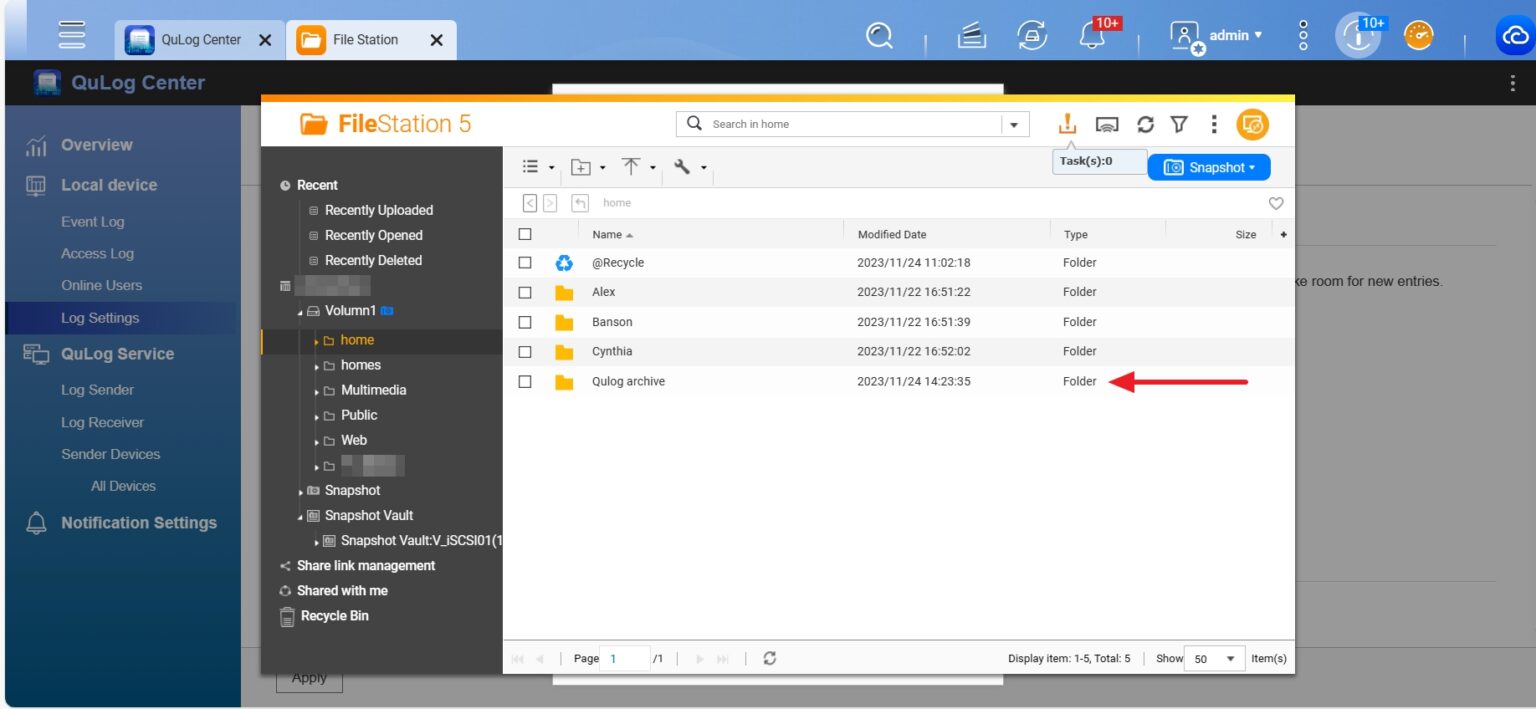This screenshot has width=1536, height=709.
Task: Open Share link management
Action: click(365, 565)
